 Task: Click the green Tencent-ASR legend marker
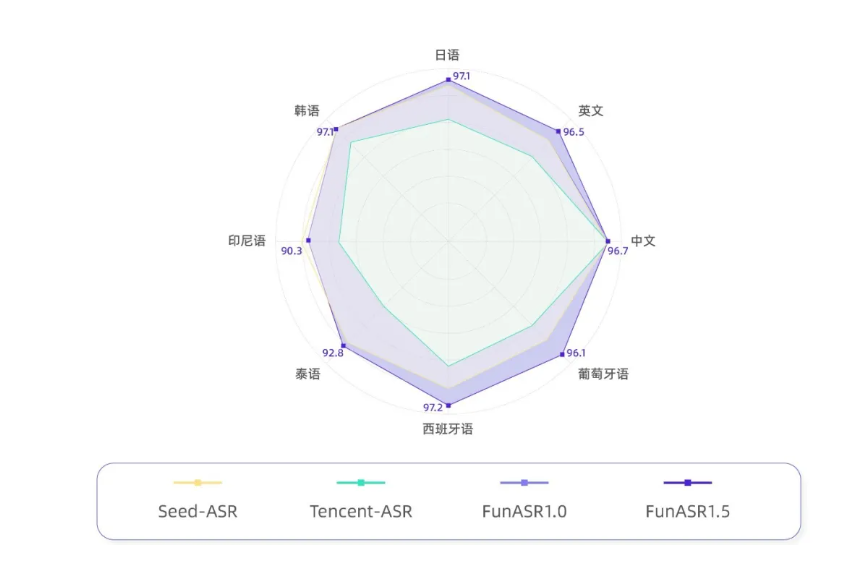360,483
